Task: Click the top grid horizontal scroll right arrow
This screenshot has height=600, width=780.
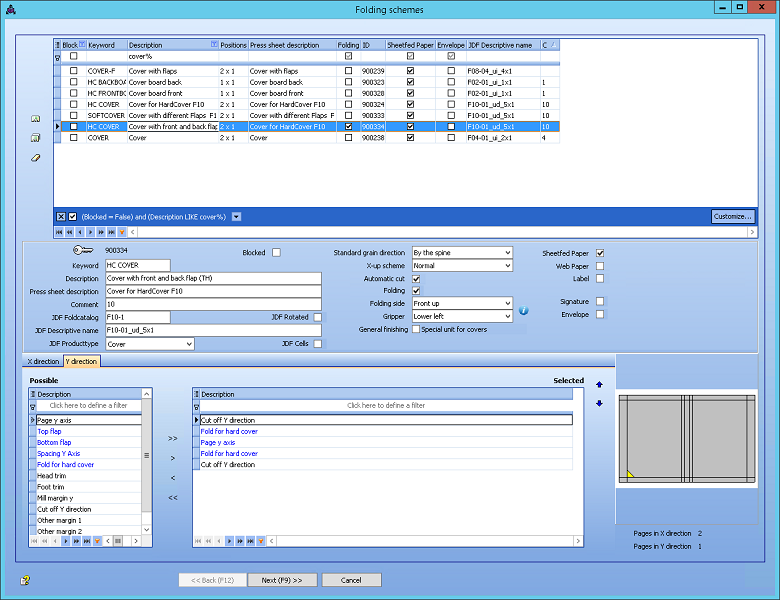Action: (752, 232)
